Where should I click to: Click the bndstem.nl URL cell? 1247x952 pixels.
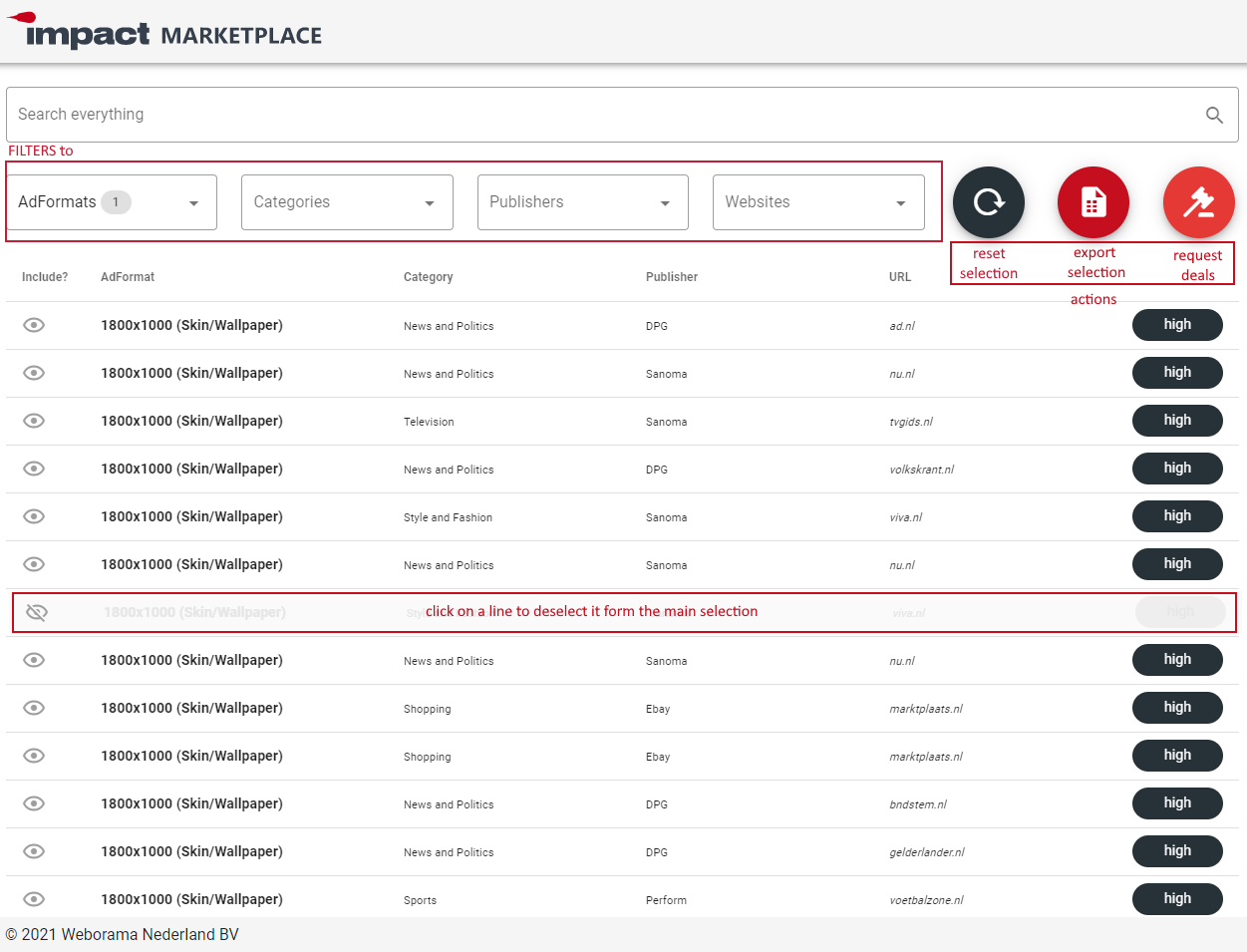pos(918,804)
